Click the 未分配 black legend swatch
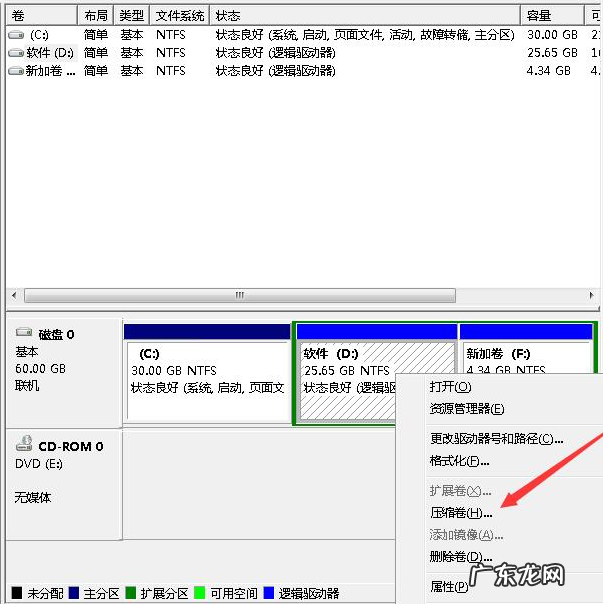Image resolution: width=603 pixels, height=604 pixels. [17, 593]
